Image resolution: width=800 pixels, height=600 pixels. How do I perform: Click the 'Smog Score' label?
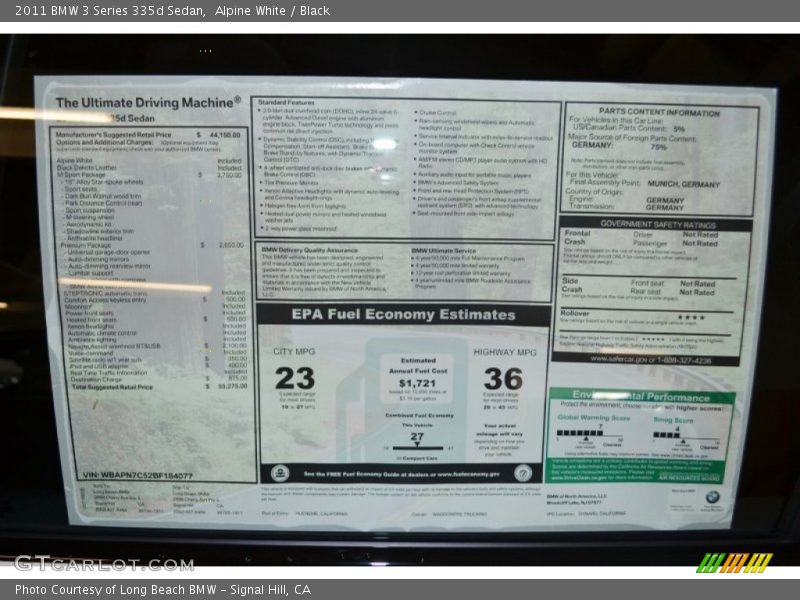click(673, 420)
